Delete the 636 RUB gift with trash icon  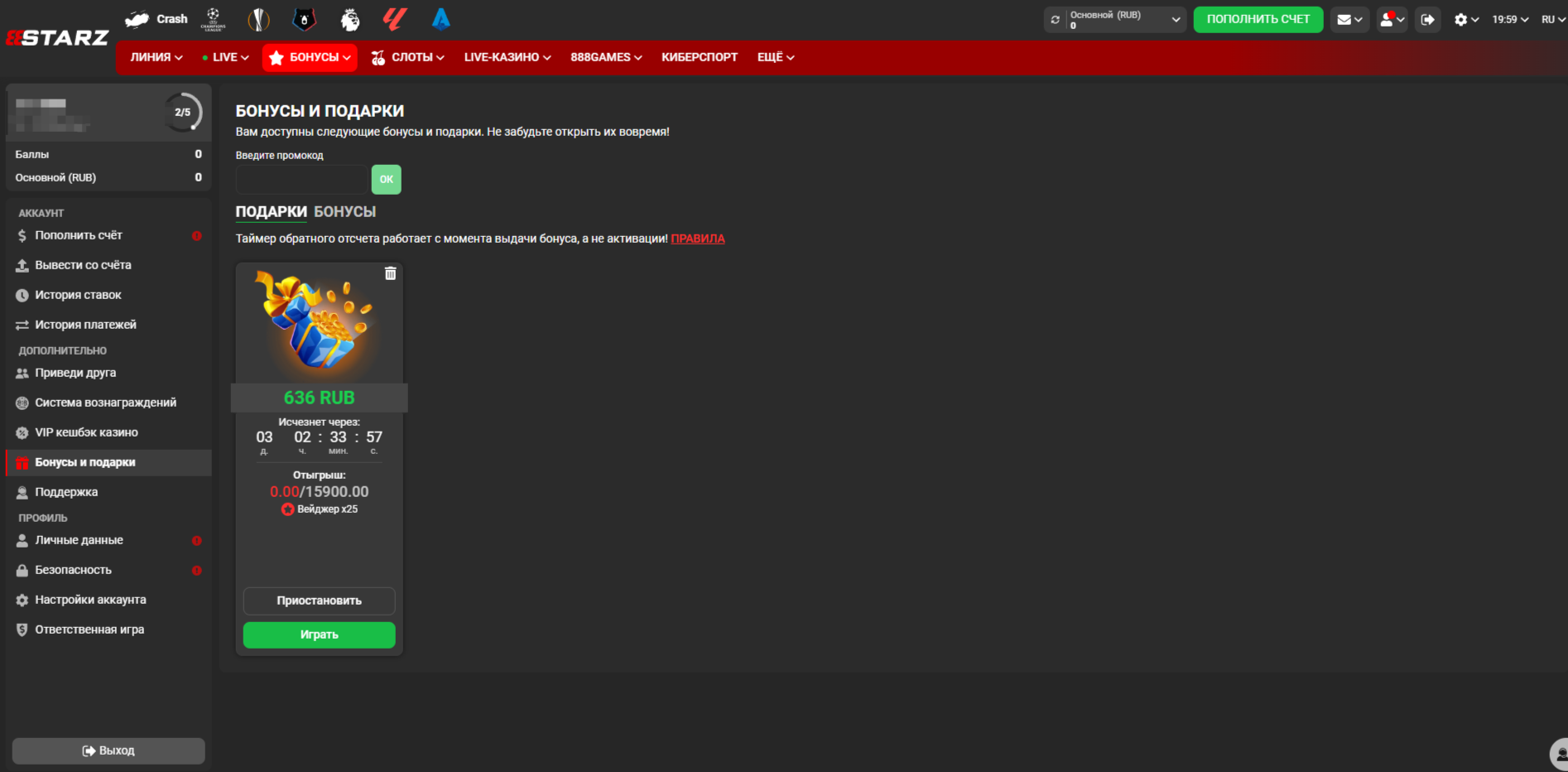click(x=391, y=273)
